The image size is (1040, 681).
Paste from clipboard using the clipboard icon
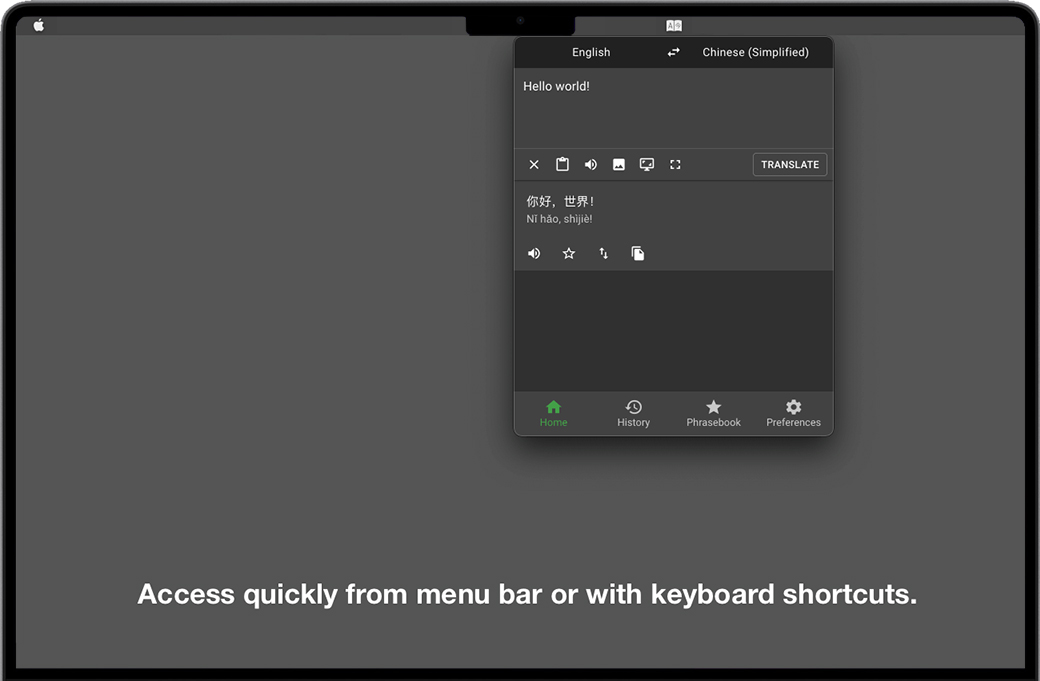tap(562, 165)
